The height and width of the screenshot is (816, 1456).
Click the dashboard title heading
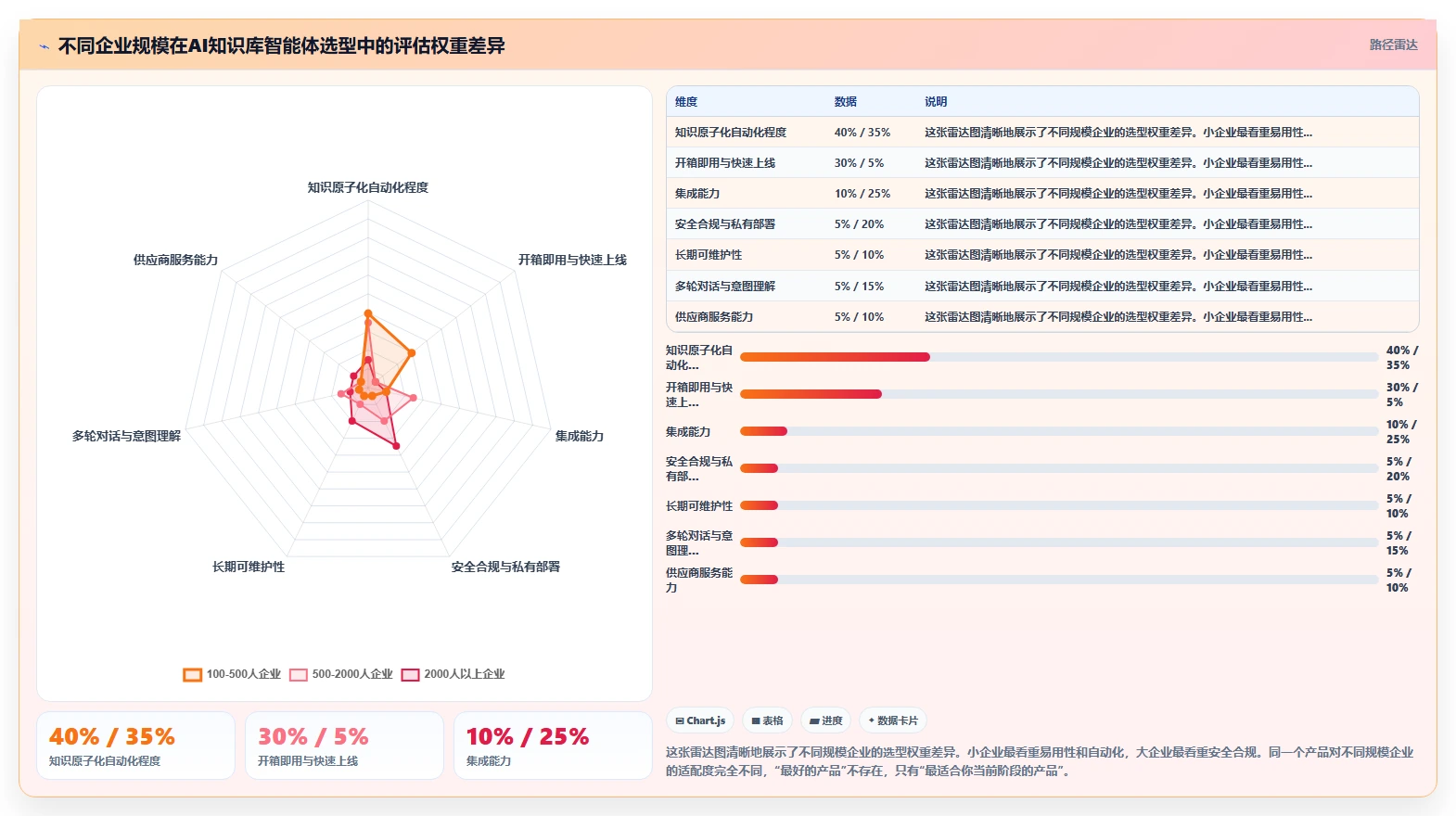click(x=282, y=45)
